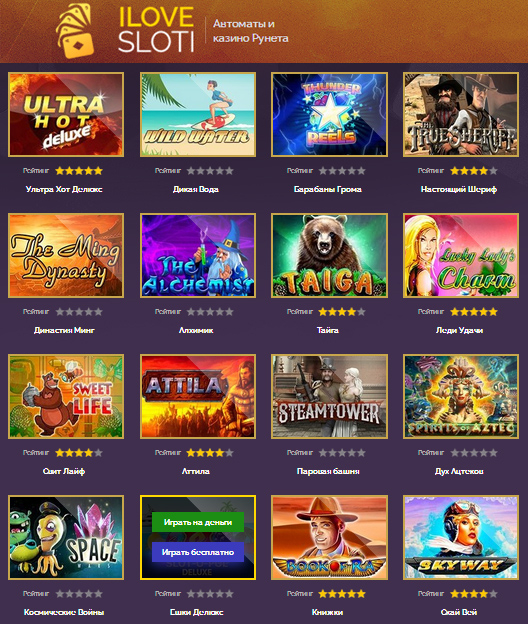Click the ILOVE SLOTI playing cards logo icon
The width and height of the screenshot is (528, 624).
coord(75,31)
